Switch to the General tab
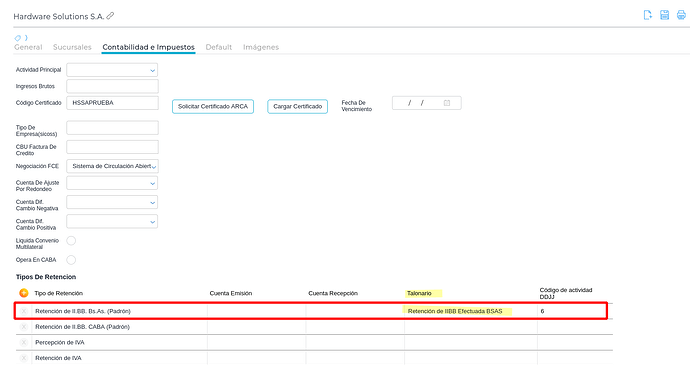Screen dimensions: 690x365 click(x=28, y=47)
